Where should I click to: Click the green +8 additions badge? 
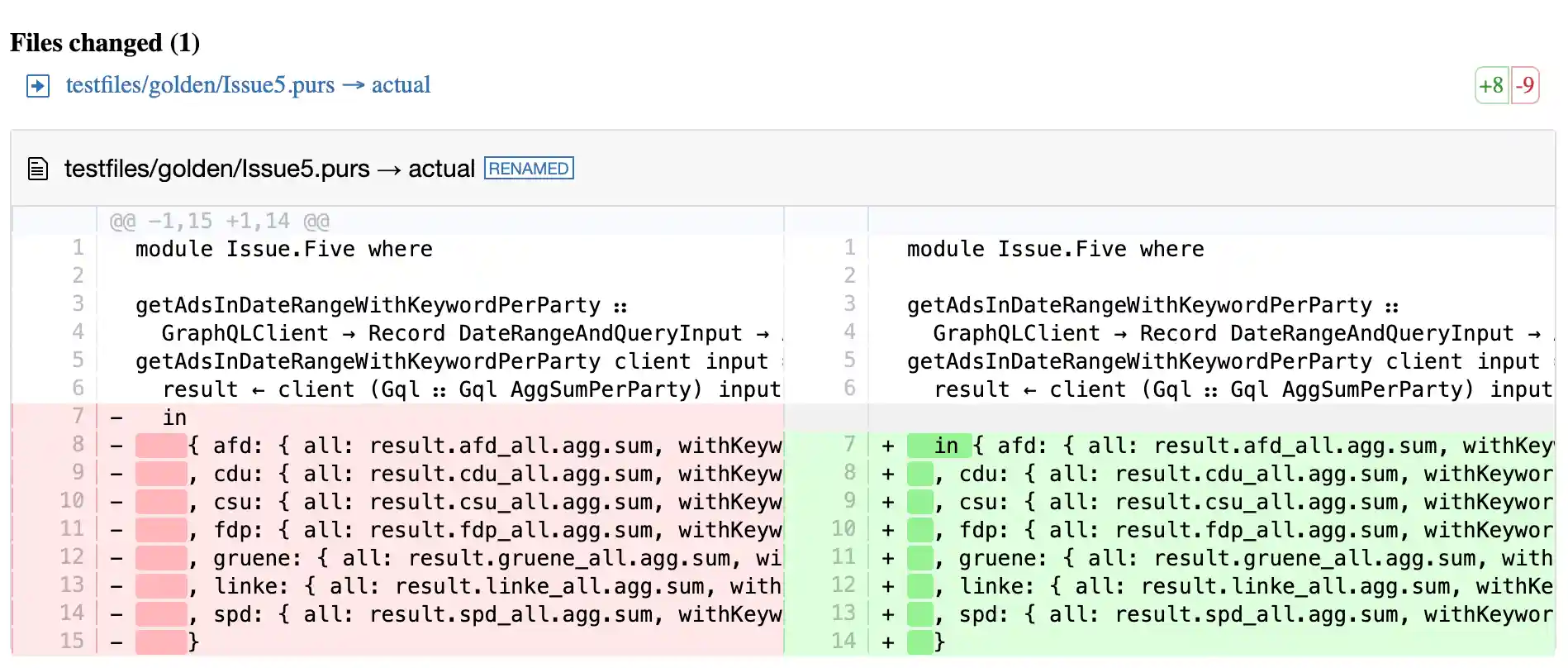pos(1491,85)
